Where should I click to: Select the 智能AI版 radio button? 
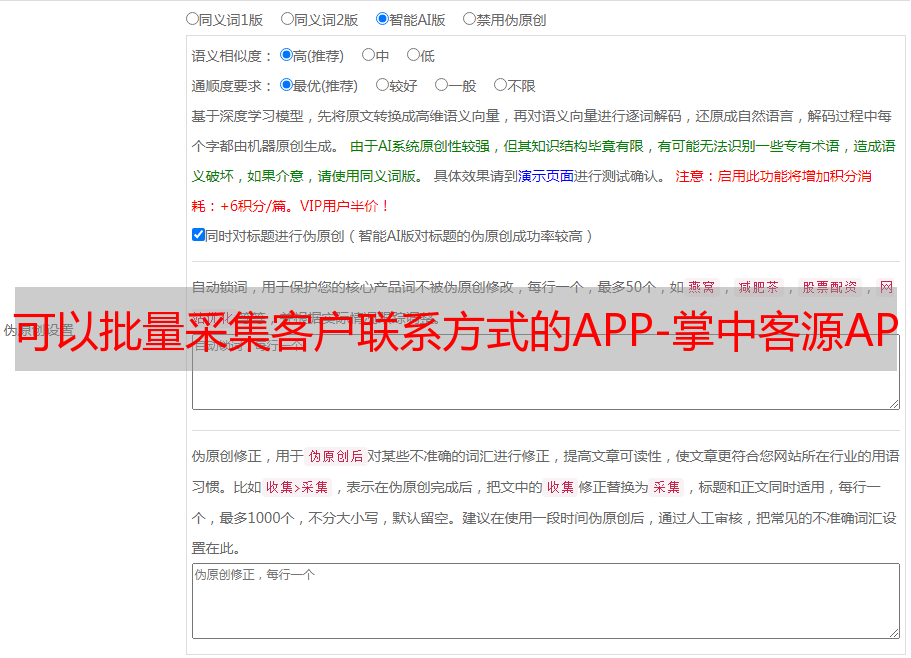382,18
